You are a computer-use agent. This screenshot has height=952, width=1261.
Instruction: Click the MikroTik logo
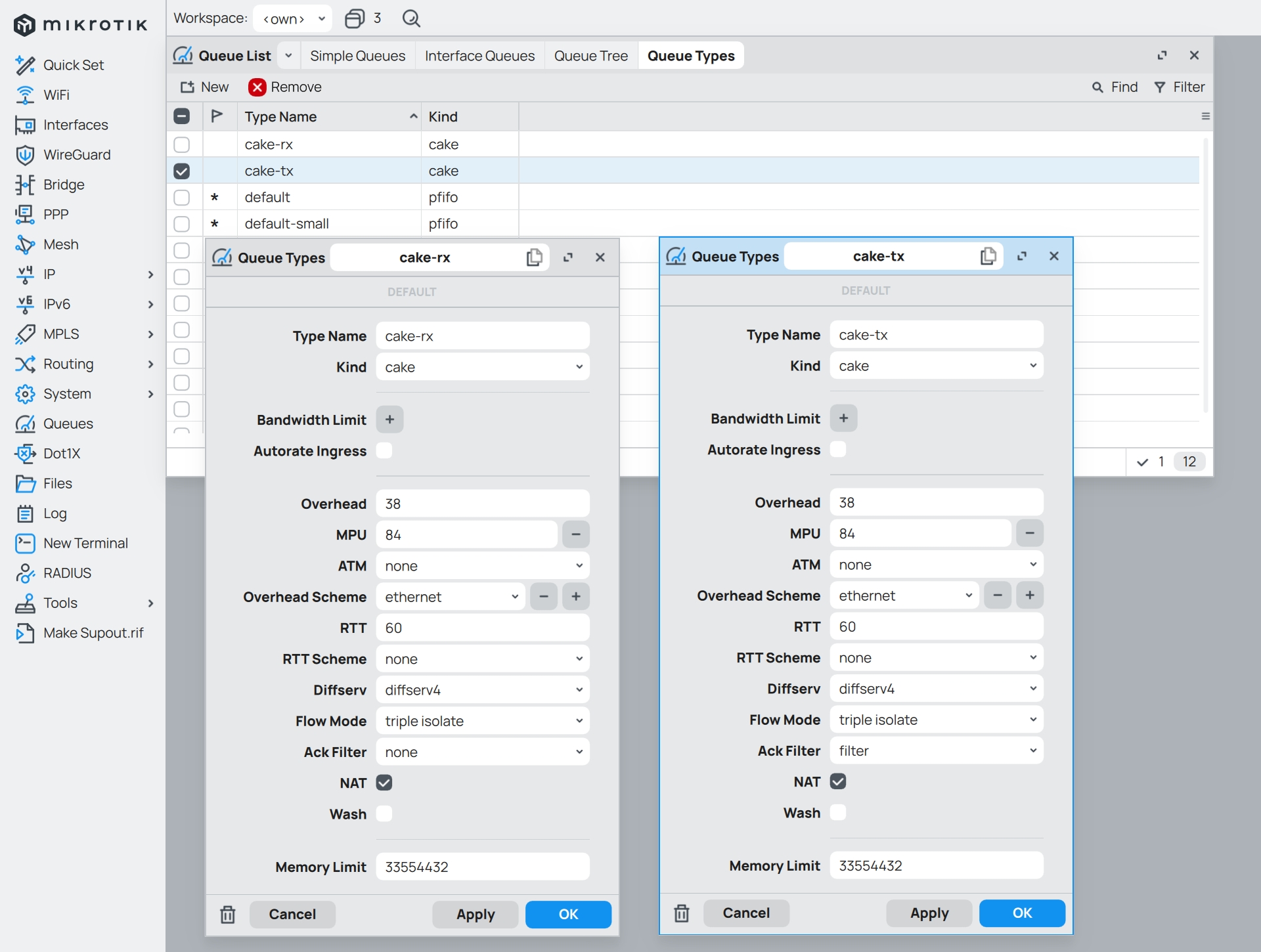pos(81,25)
